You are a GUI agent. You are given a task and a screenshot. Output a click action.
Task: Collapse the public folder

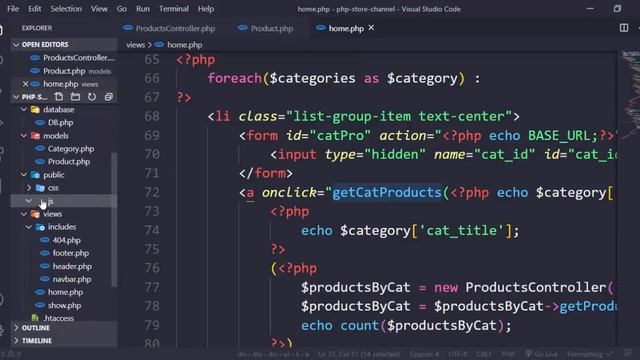pos(24,175)
